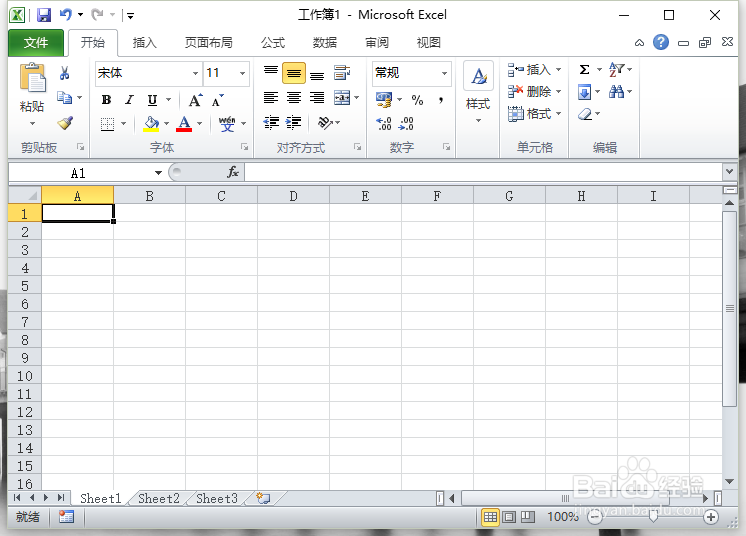Click the text Orientation icon

pos(325,123)
